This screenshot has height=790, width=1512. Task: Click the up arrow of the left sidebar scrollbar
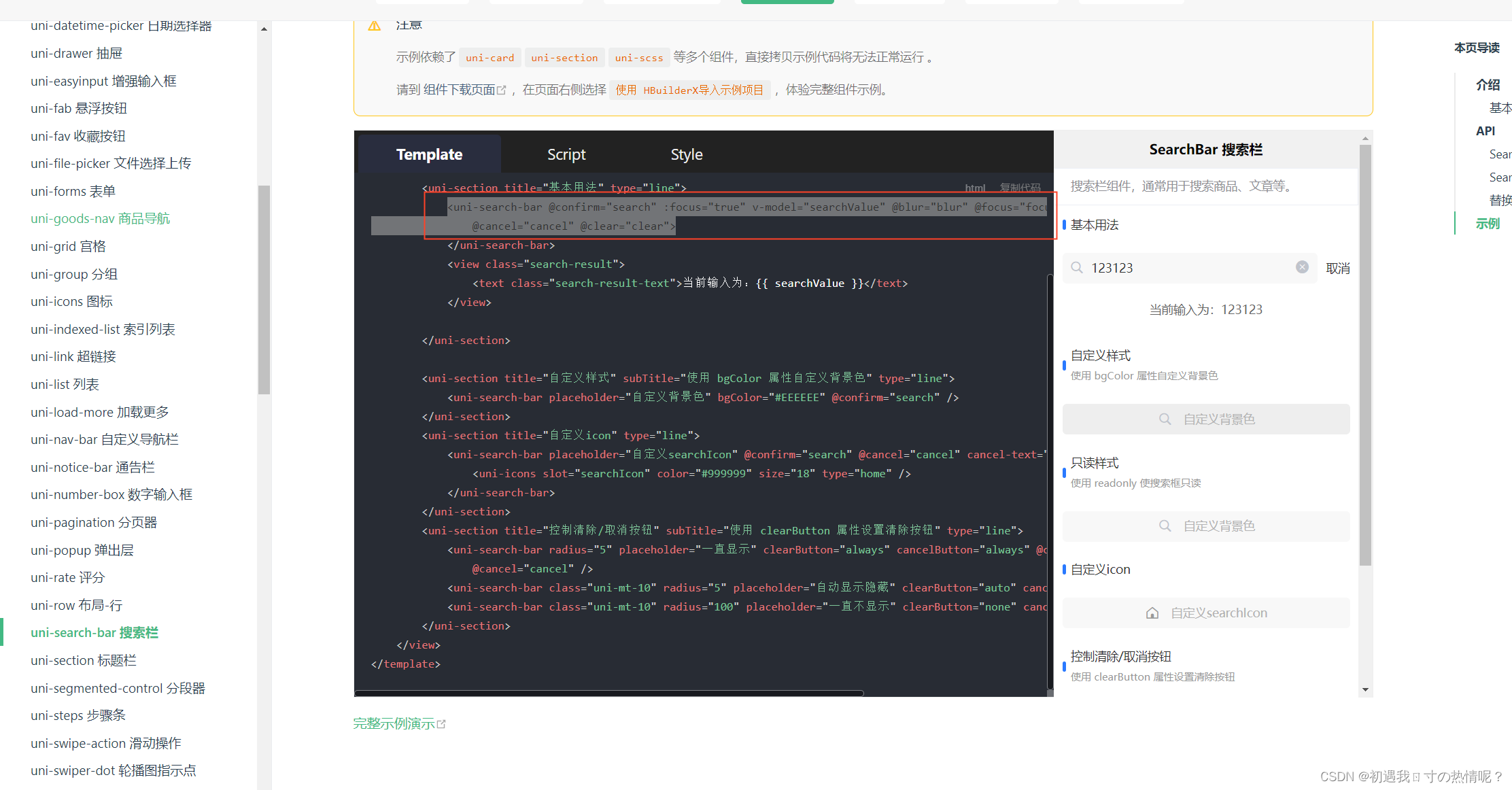pos(264,29)
